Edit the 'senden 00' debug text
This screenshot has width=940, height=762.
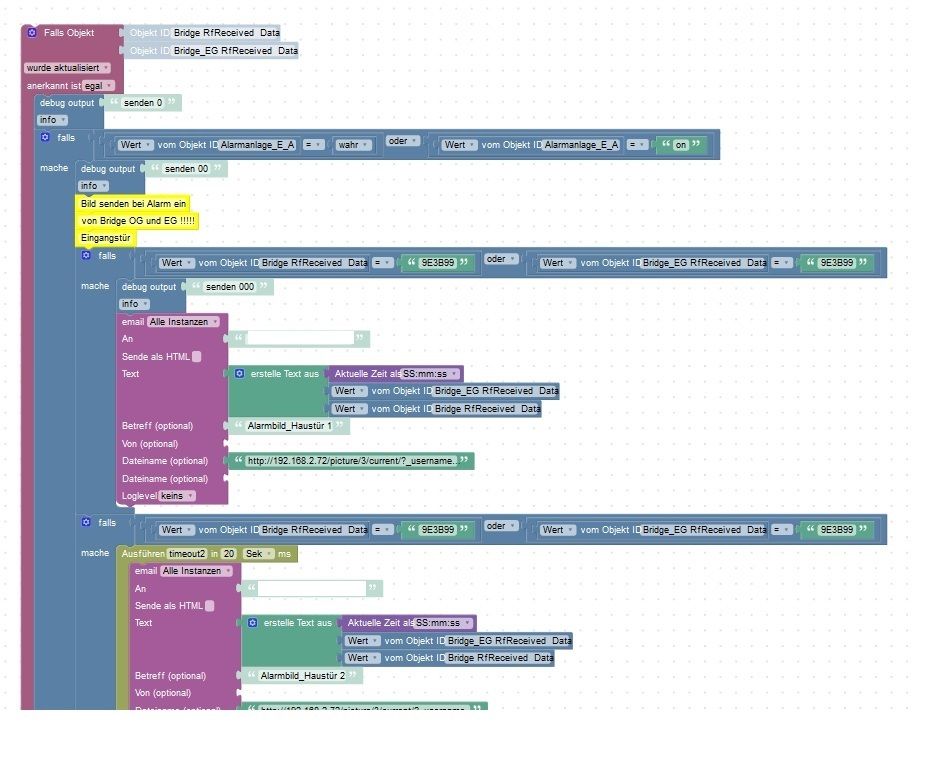pos(186,168)
